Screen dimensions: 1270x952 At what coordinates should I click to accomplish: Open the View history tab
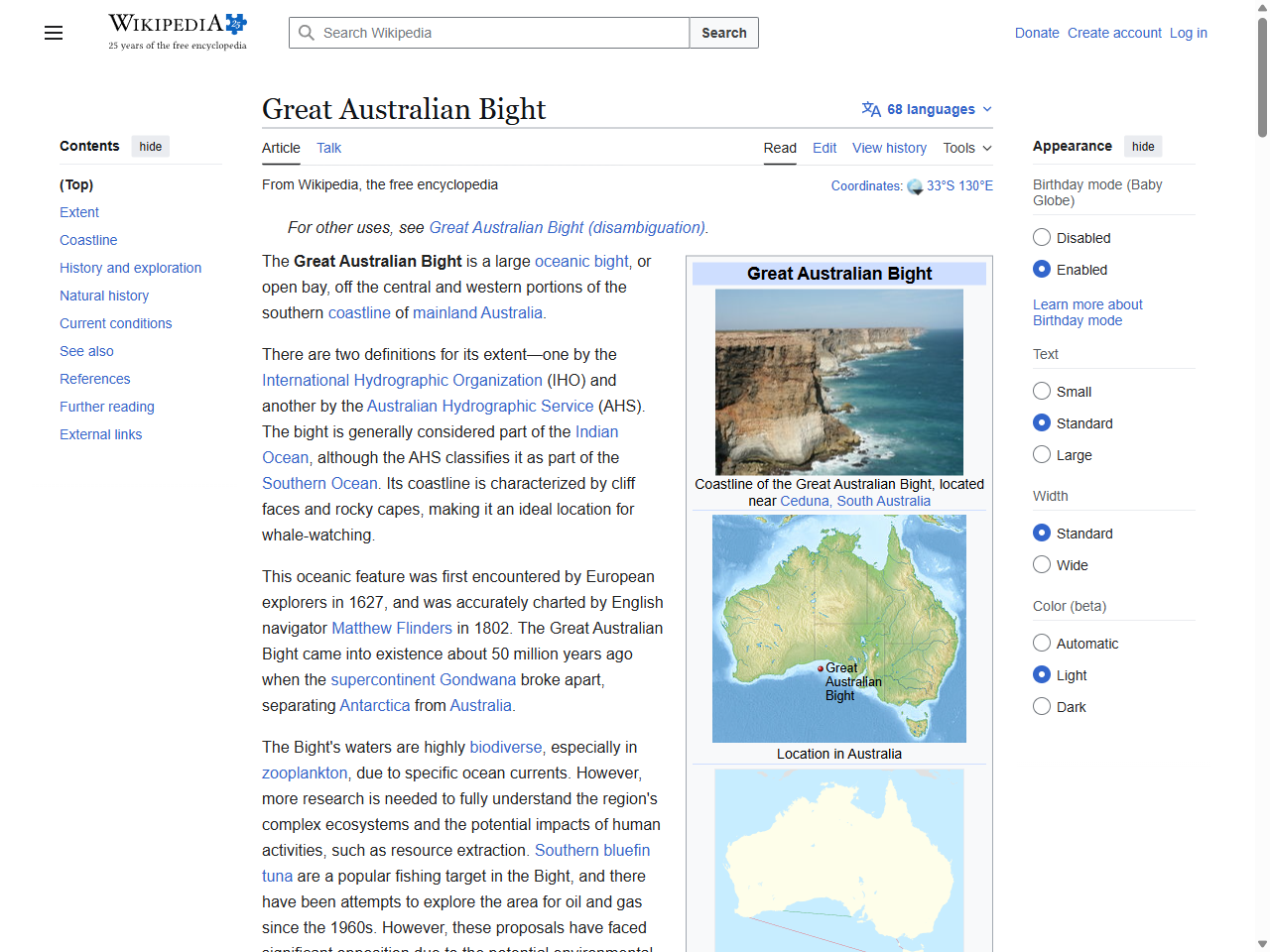point(889,148)
